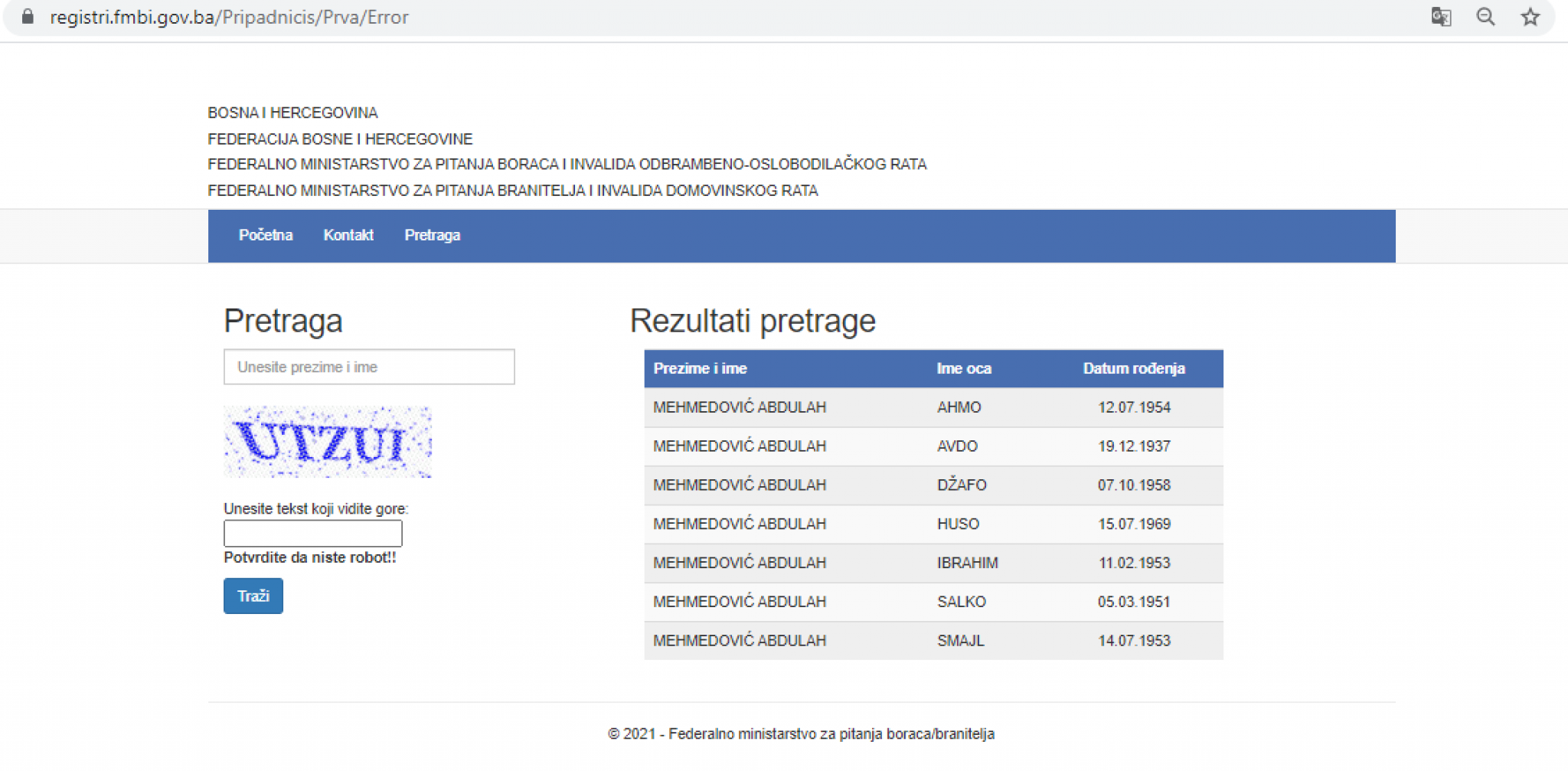Open the Kontakt menu item

pyautogui.click(x=348, y=235)
